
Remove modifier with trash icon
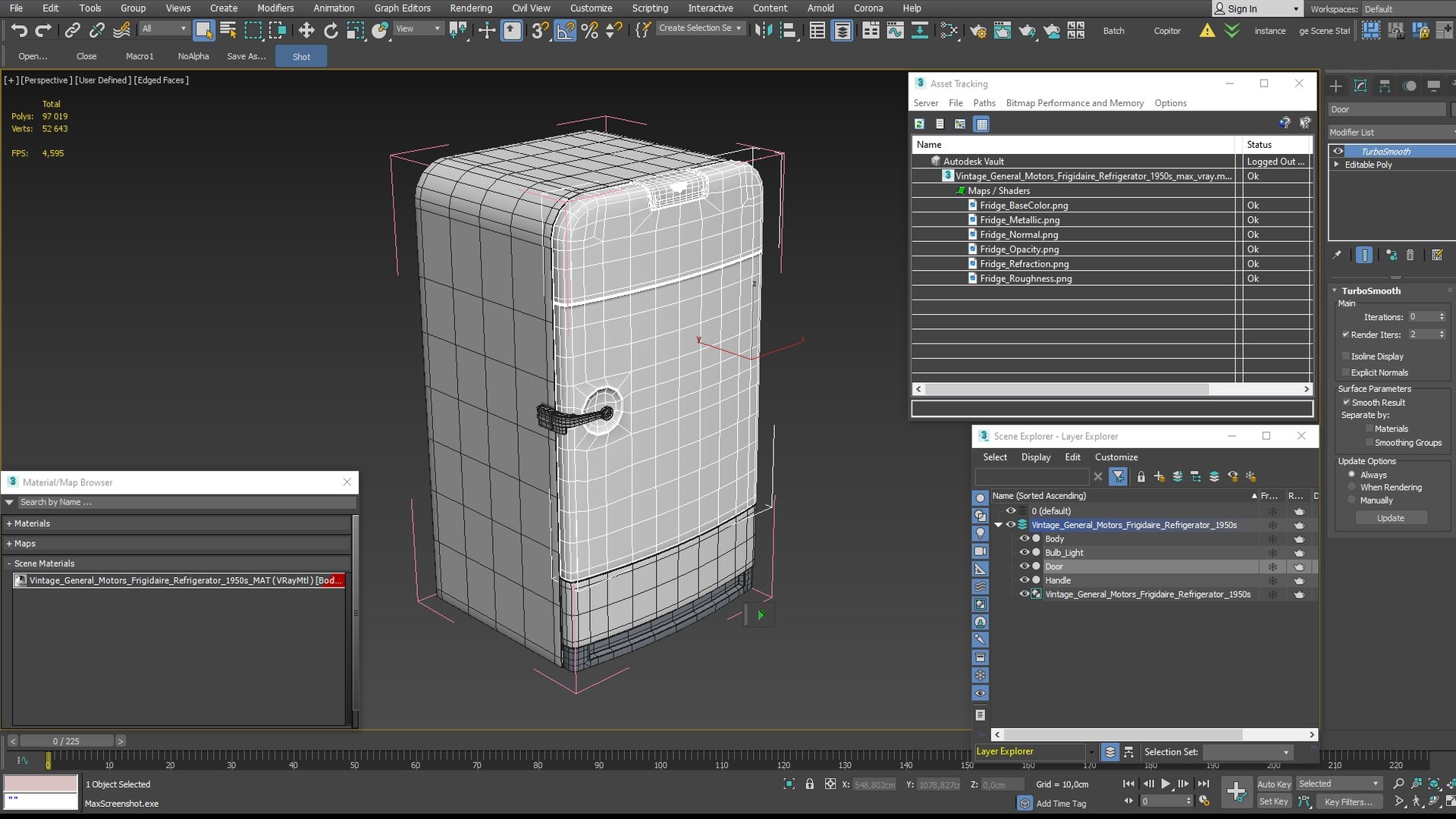[x=1410, y=255]
